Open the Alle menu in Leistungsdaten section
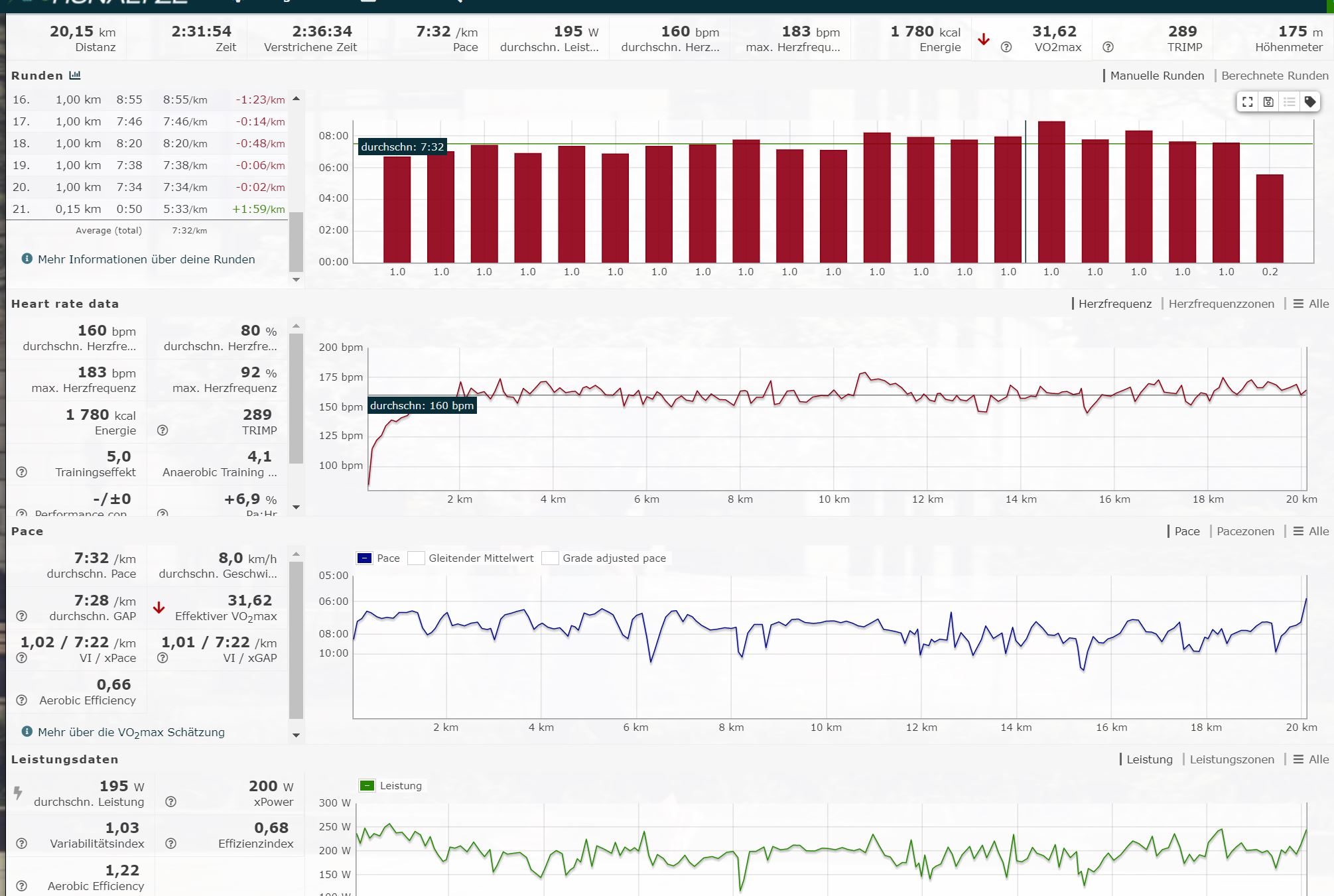The width and height of the screenshot is (1334, 896). pyautogui.click(x=1311, y=759)
